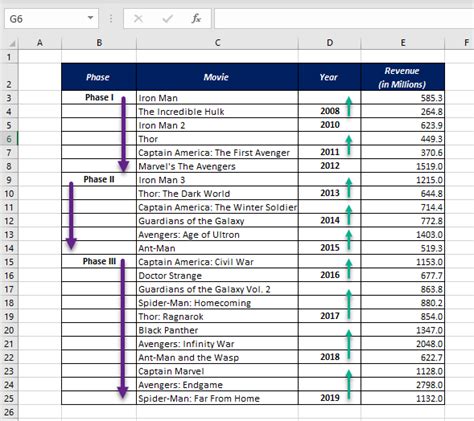Select row 25 header
This screenshot has height=421, width=474.
9,398
